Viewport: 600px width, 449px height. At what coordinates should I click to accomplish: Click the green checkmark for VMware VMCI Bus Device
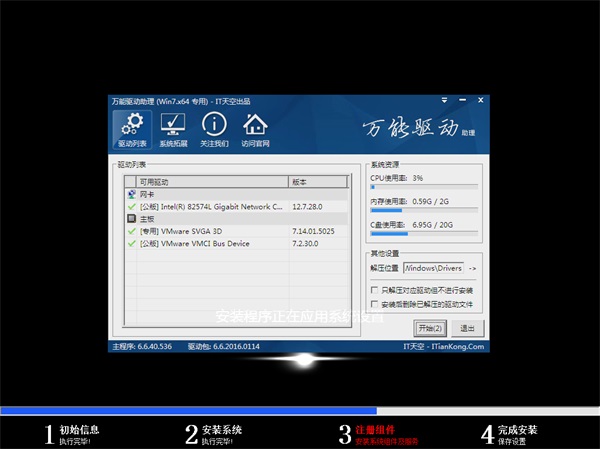131,243
